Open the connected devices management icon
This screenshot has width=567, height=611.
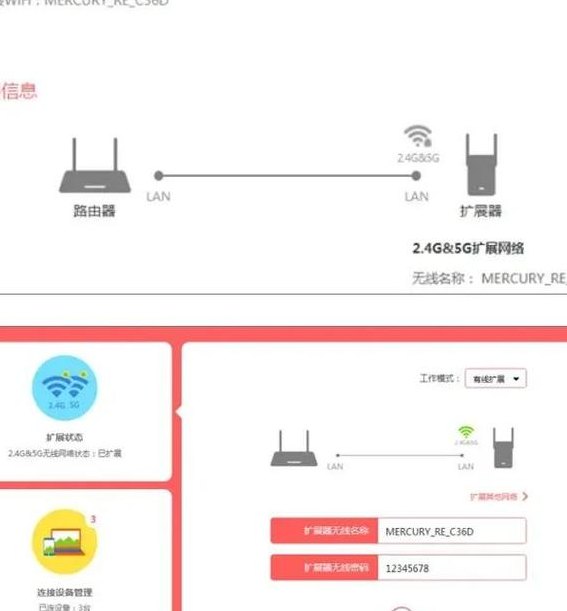(65, 542)
